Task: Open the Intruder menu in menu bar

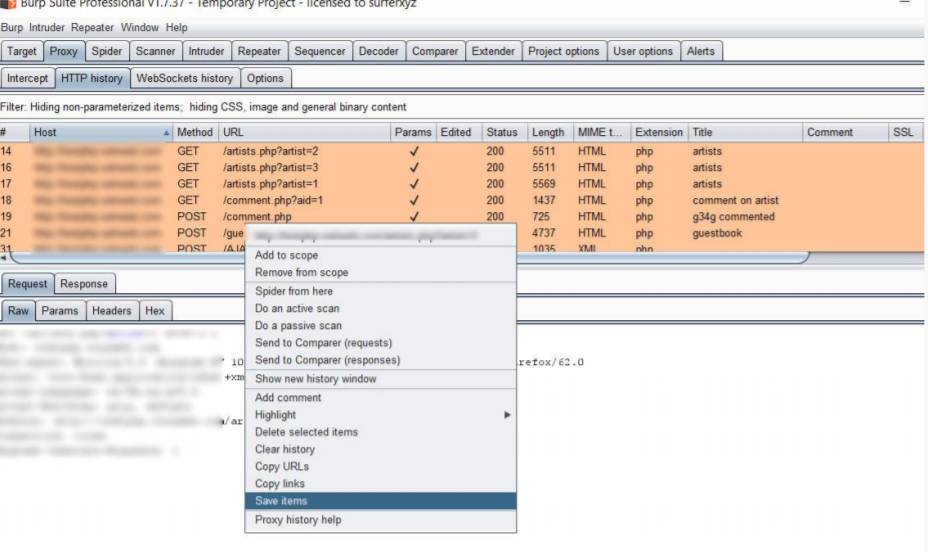Action: tap(47, 27)
